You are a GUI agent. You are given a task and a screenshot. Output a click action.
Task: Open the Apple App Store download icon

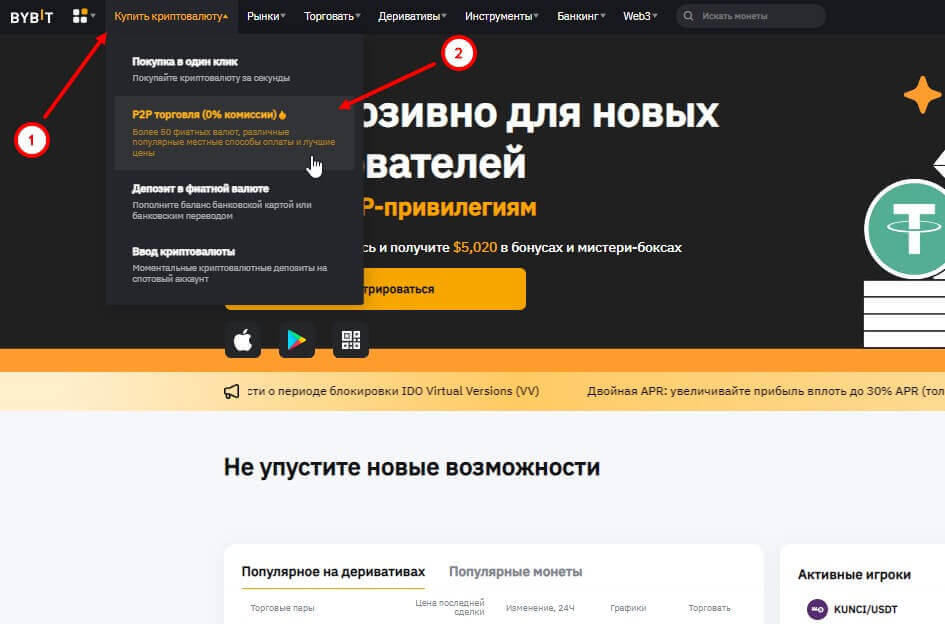tap(243, 340)
